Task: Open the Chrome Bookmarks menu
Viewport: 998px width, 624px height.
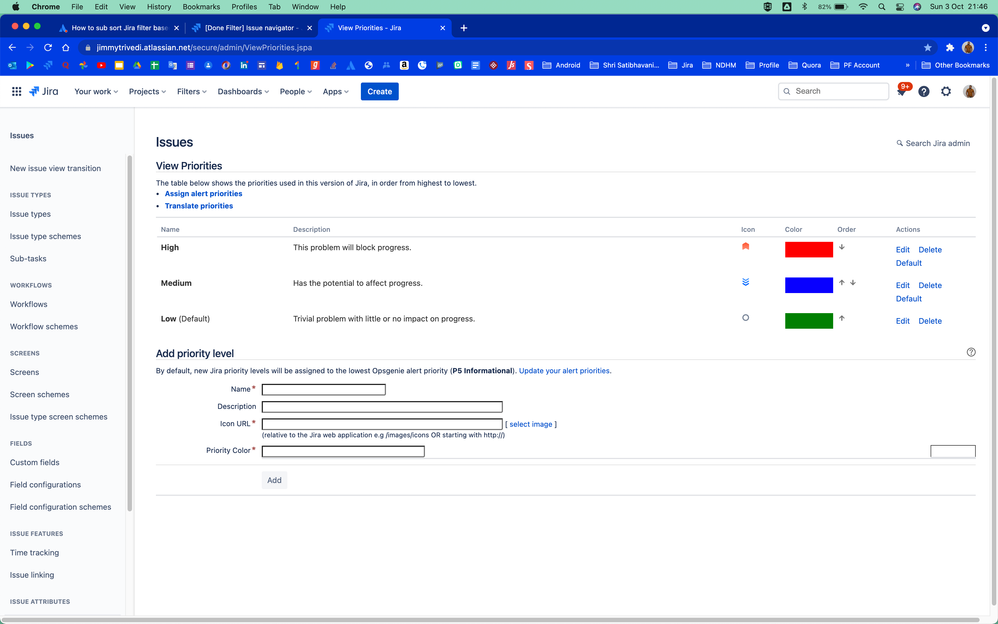Action: tap(200, 6)
